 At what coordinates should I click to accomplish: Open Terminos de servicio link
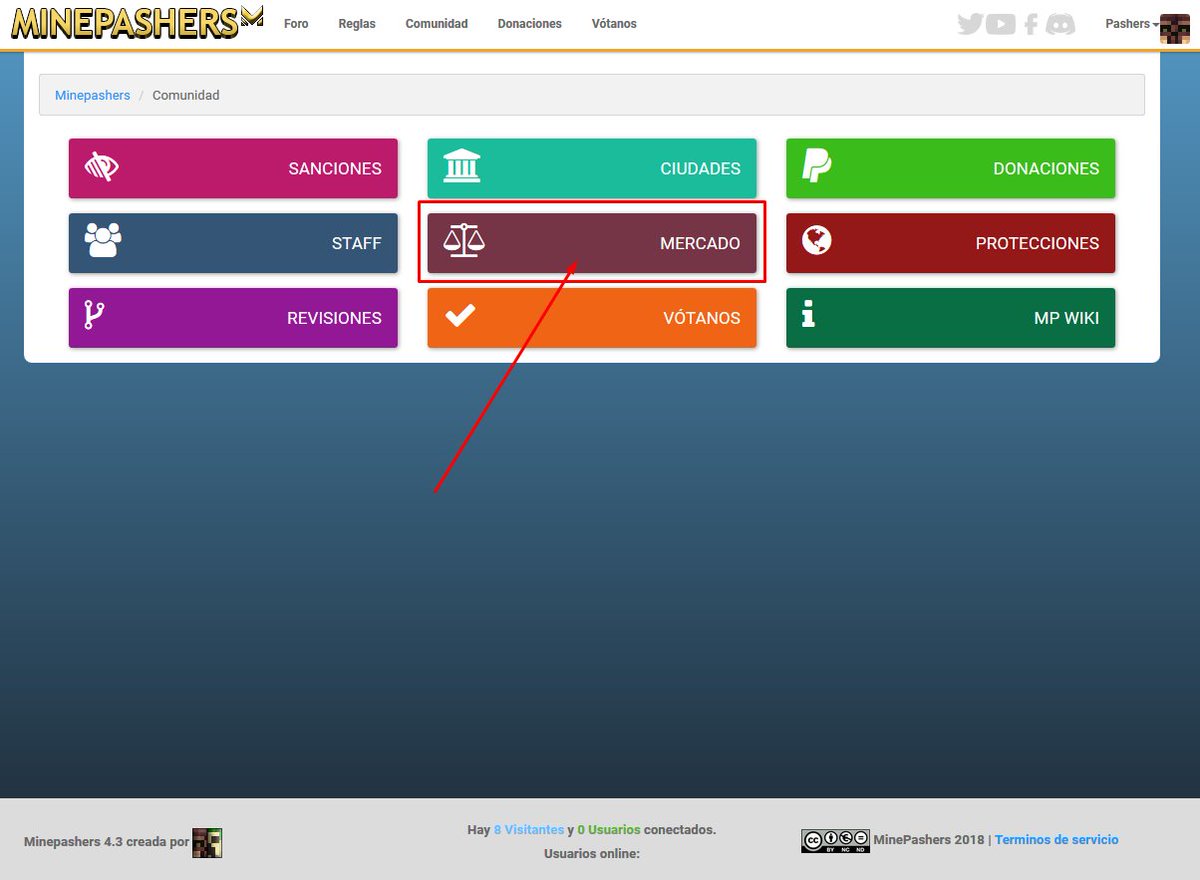[1057, 840]
